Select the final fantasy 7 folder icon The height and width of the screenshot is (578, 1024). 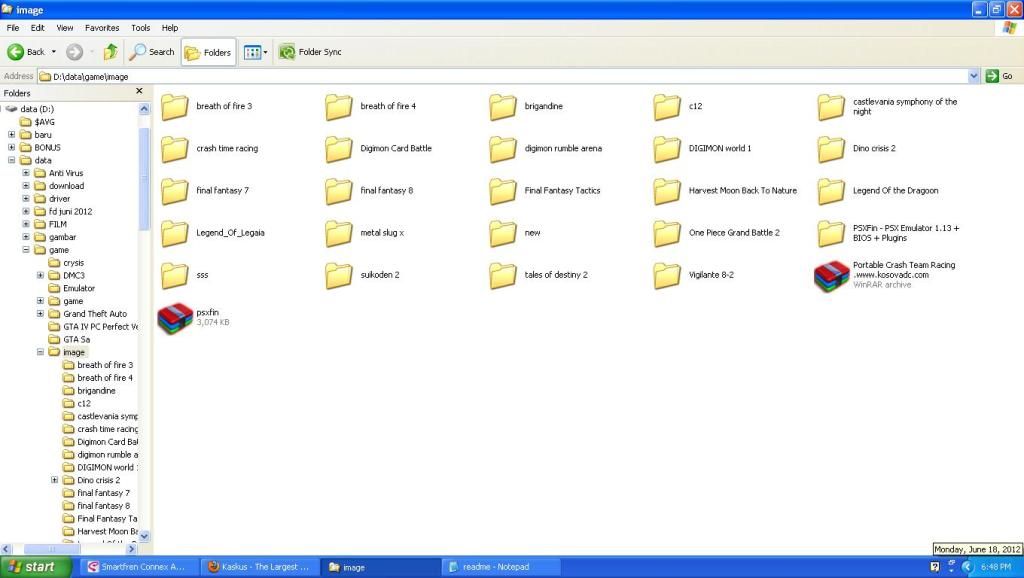pos(175,191)
